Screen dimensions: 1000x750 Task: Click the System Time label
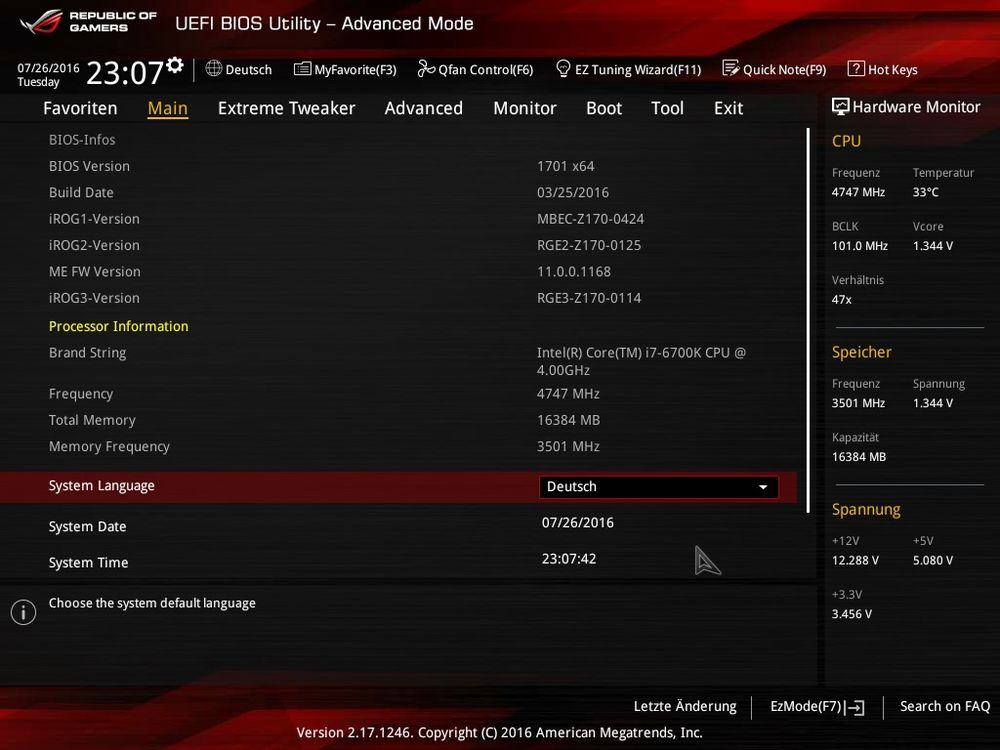pos(89,563)
